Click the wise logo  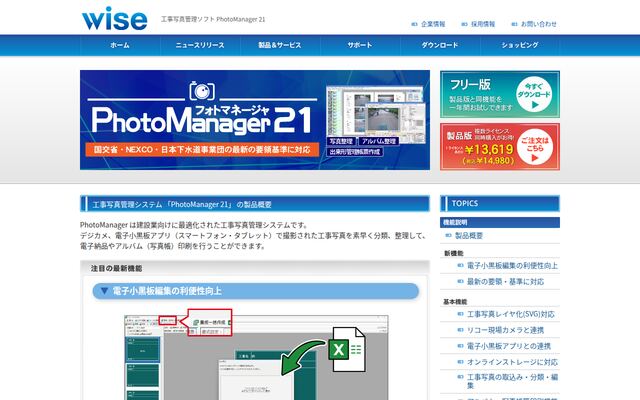coord(115,18)
